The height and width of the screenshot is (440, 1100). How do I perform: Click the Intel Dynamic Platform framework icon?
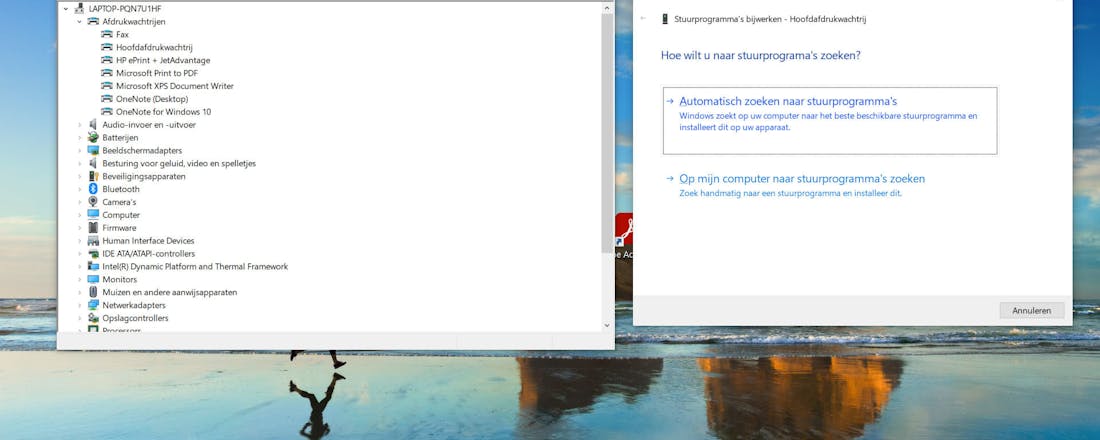click(x=93, y=266)
